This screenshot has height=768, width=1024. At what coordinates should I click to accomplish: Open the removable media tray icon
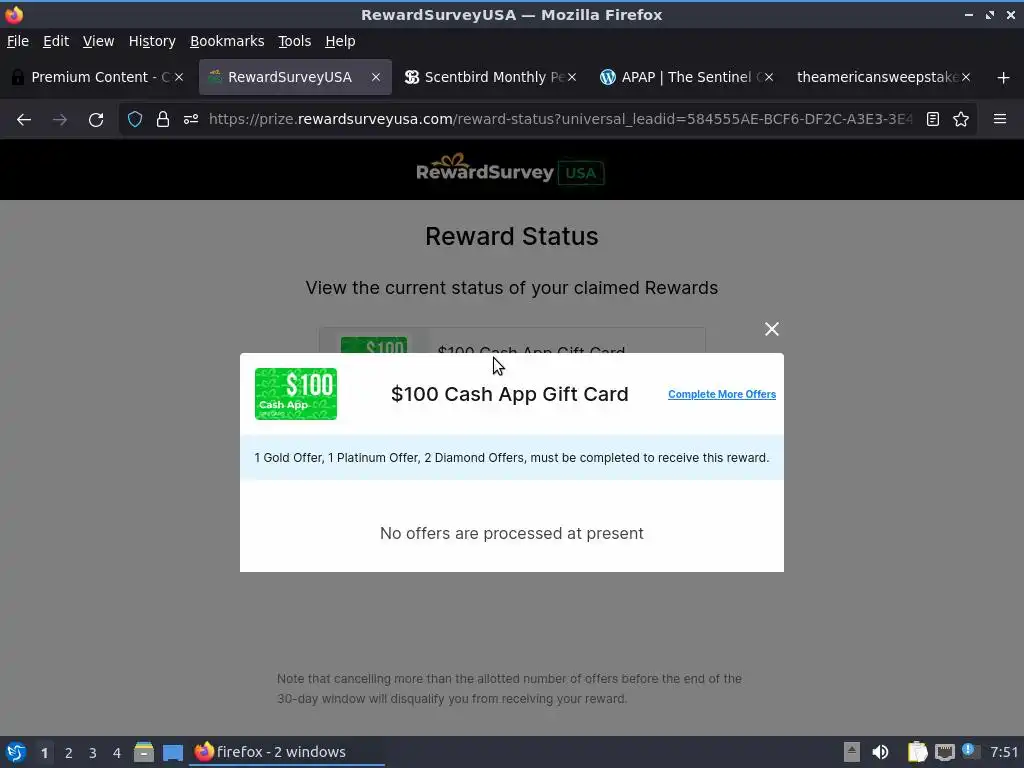(x=852, y=752)
